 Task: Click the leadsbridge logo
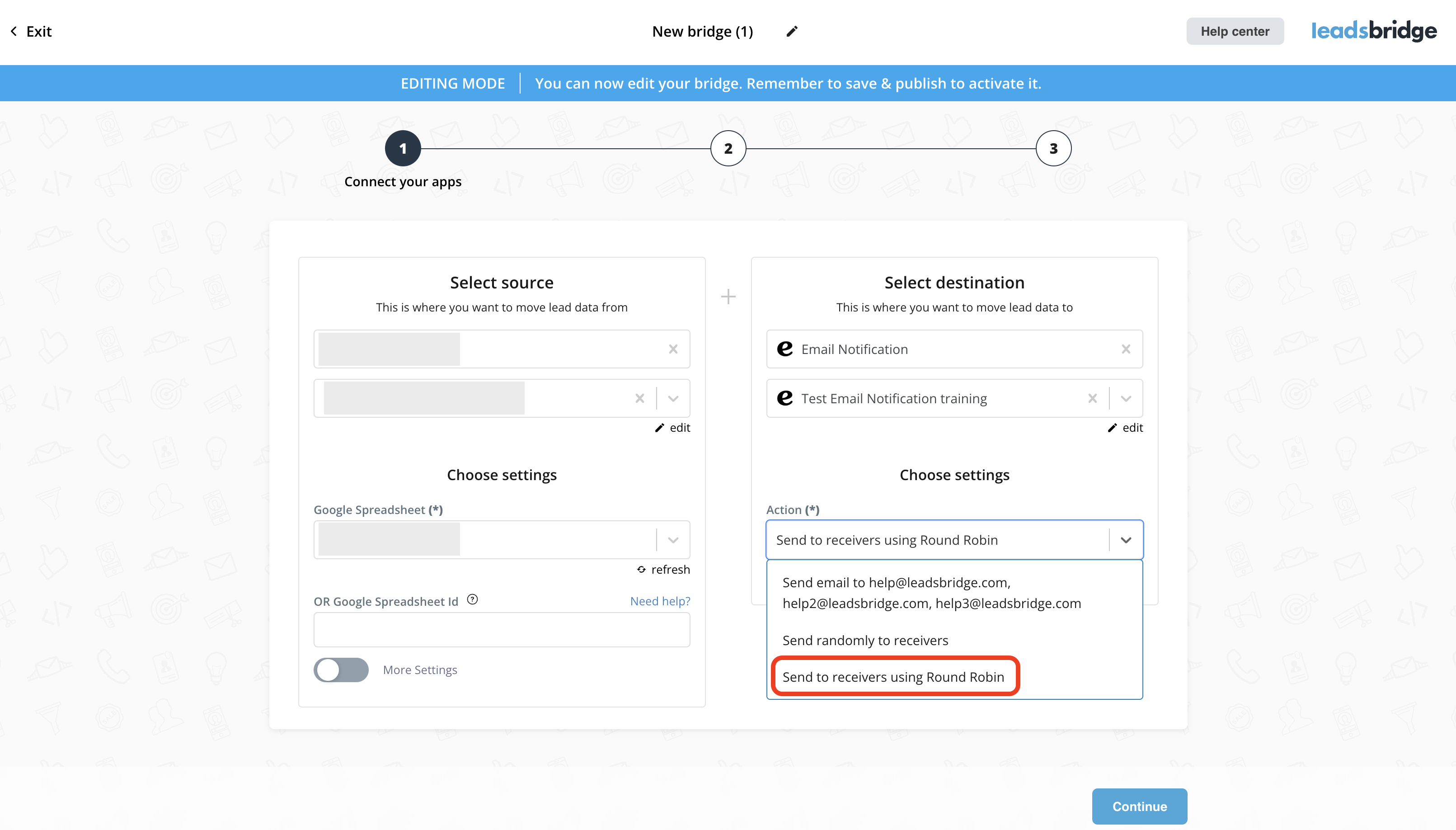pos(1373,31)
